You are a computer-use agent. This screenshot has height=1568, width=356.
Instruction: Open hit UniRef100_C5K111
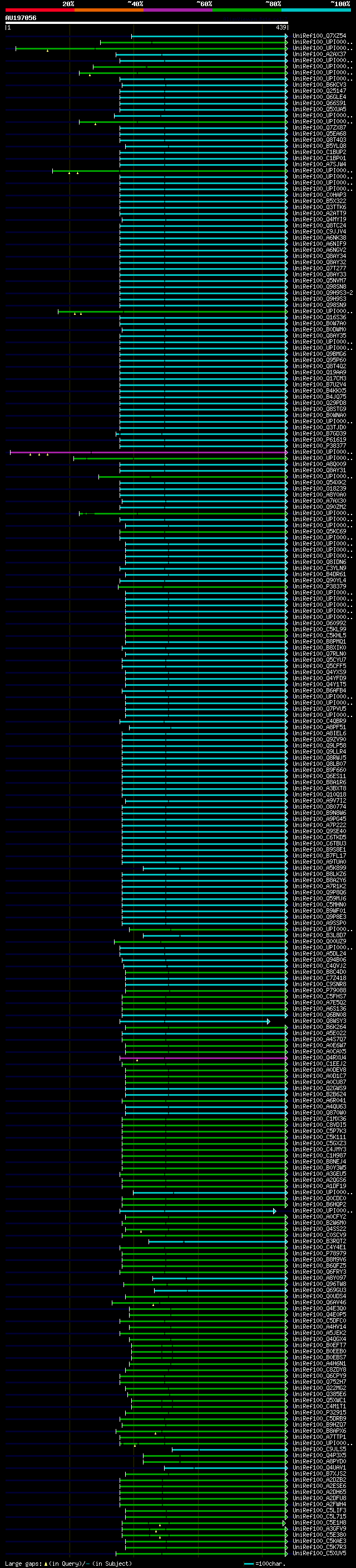319,1137
